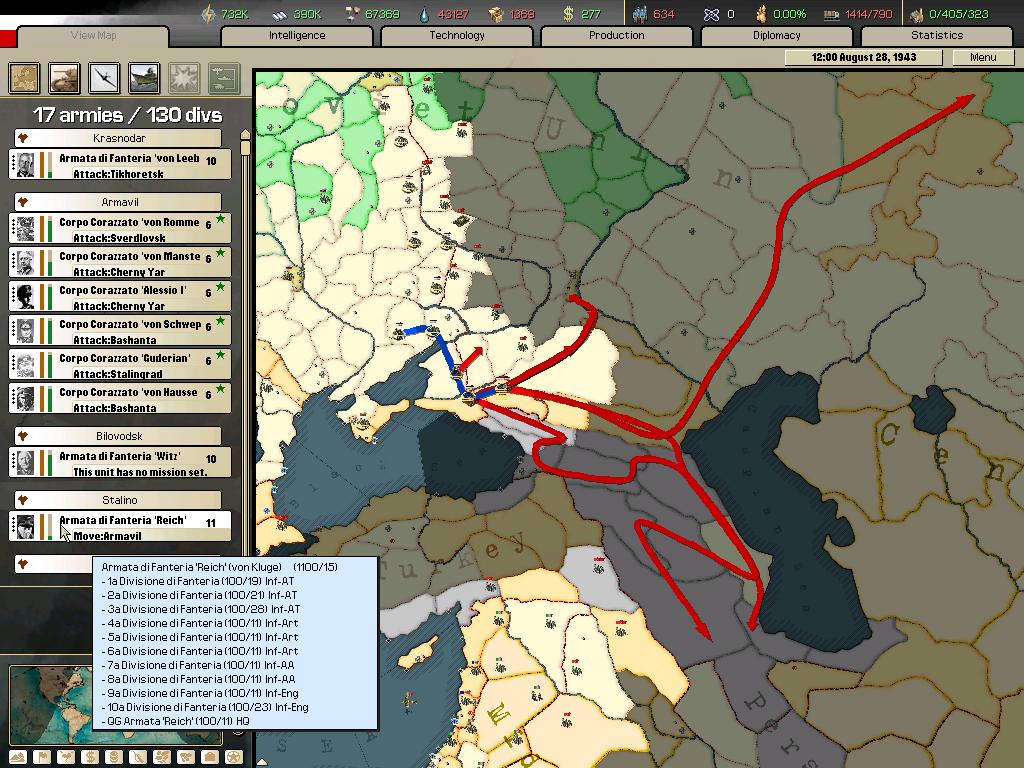Click the province map overview icon
Screen dimensions: 1024x768
[25, 77]
